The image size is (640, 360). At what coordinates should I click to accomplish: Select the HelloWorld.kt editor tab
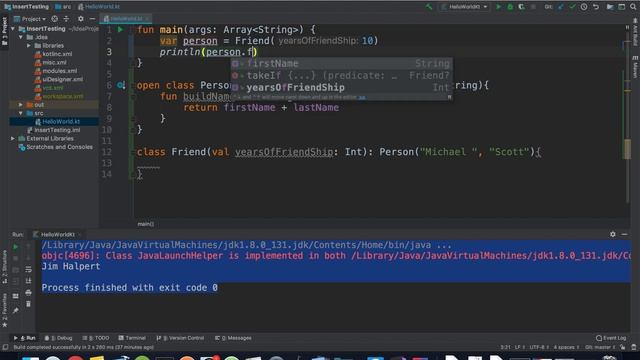126,19
